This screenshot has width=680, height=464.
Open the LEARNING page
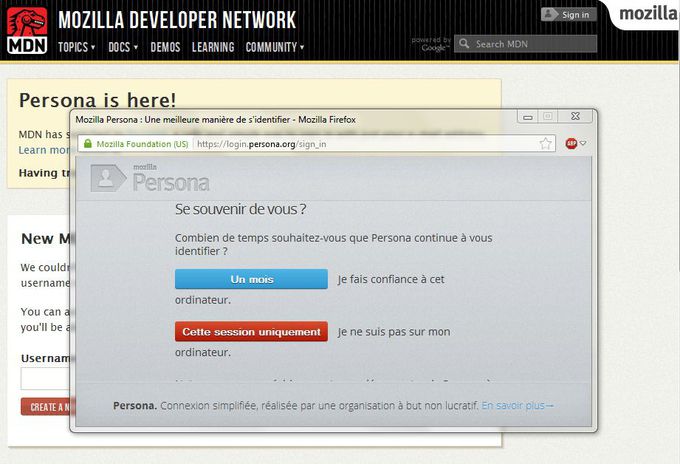[213, 47]
